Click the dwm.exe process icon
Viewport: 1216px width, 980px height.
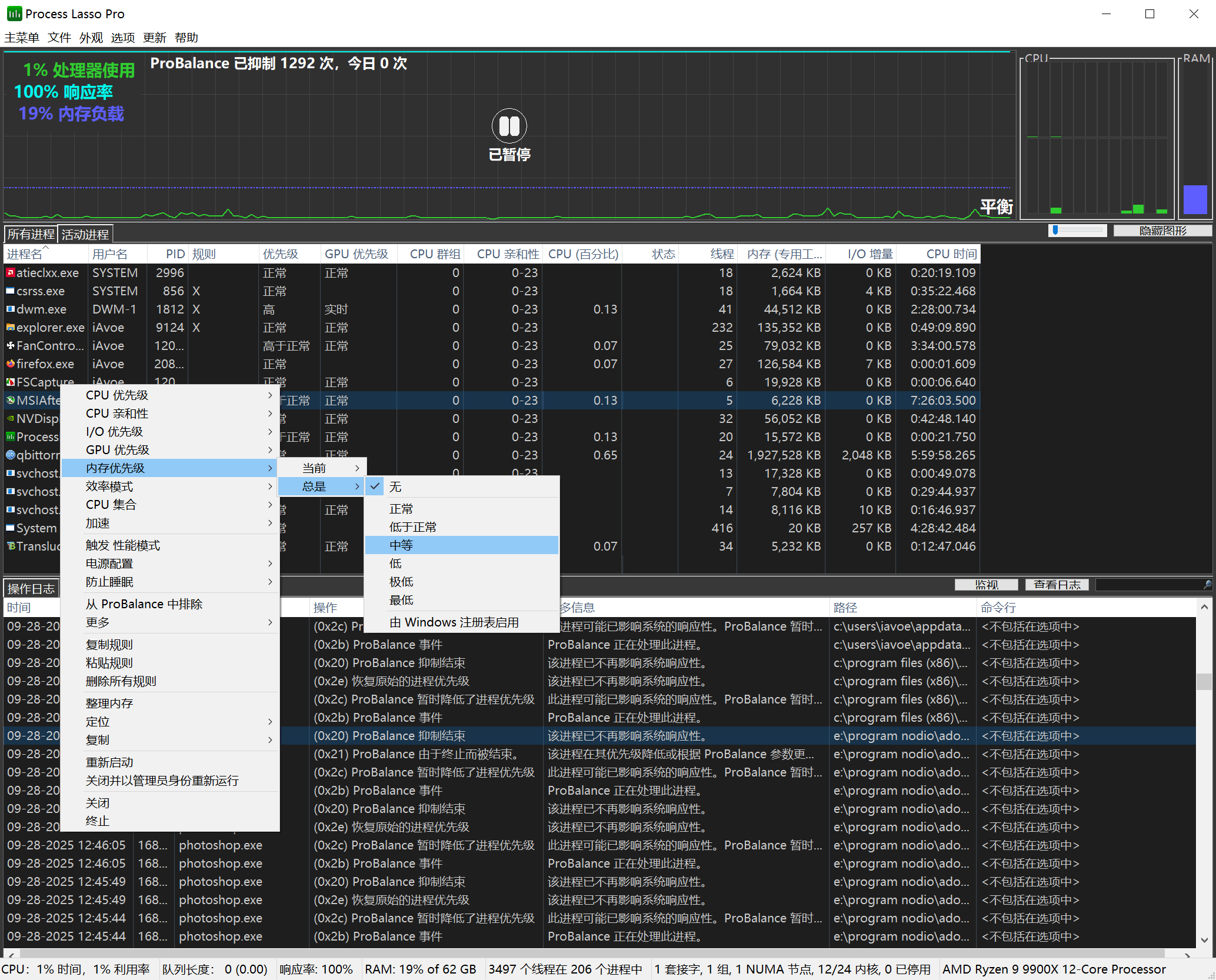pos(10,309)
